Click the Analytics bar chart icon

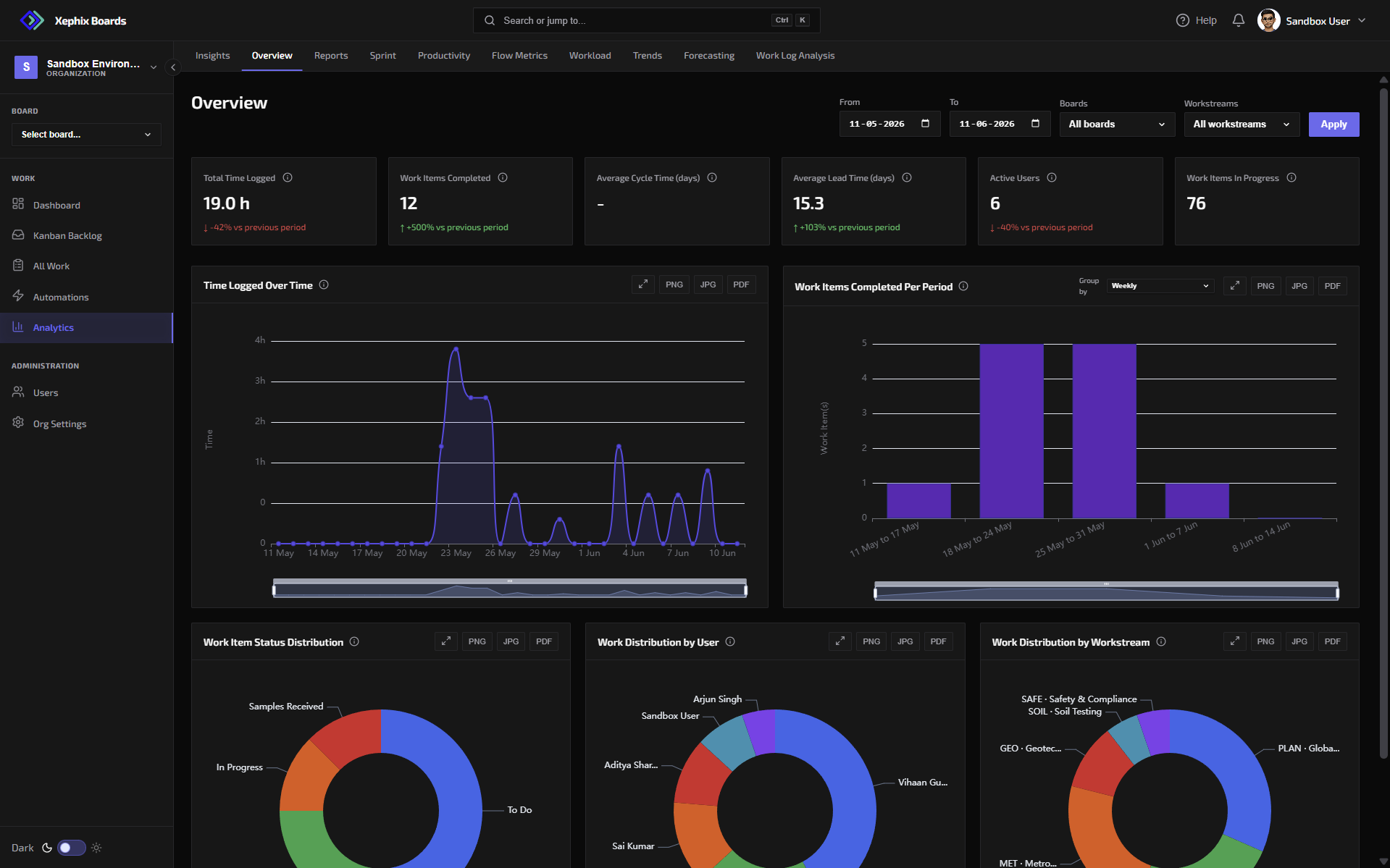pos(18,326)
